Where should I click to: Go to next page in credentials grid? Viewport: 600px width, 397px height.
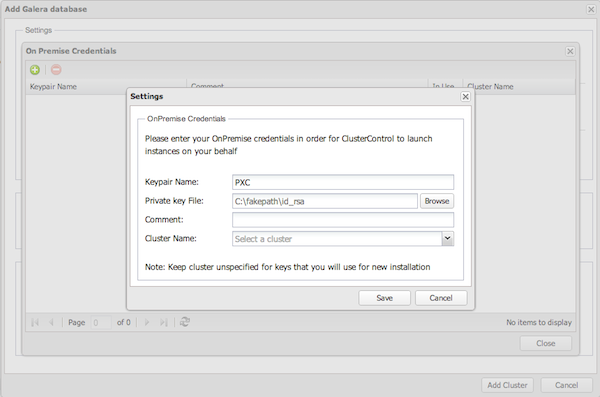(147, 322)
